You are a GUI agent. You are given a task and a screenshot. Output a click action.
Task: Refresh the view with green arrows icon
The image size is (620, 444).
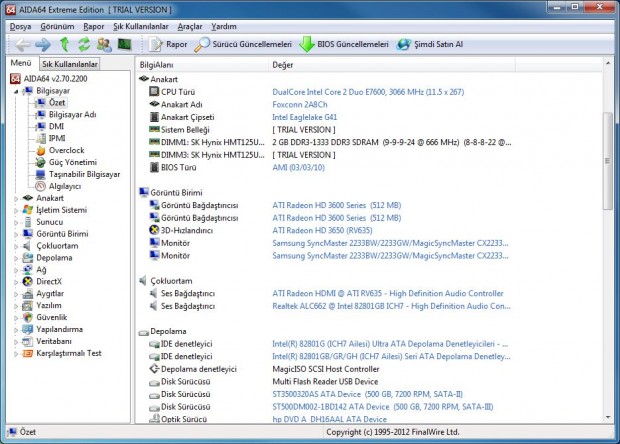point(84,44)
